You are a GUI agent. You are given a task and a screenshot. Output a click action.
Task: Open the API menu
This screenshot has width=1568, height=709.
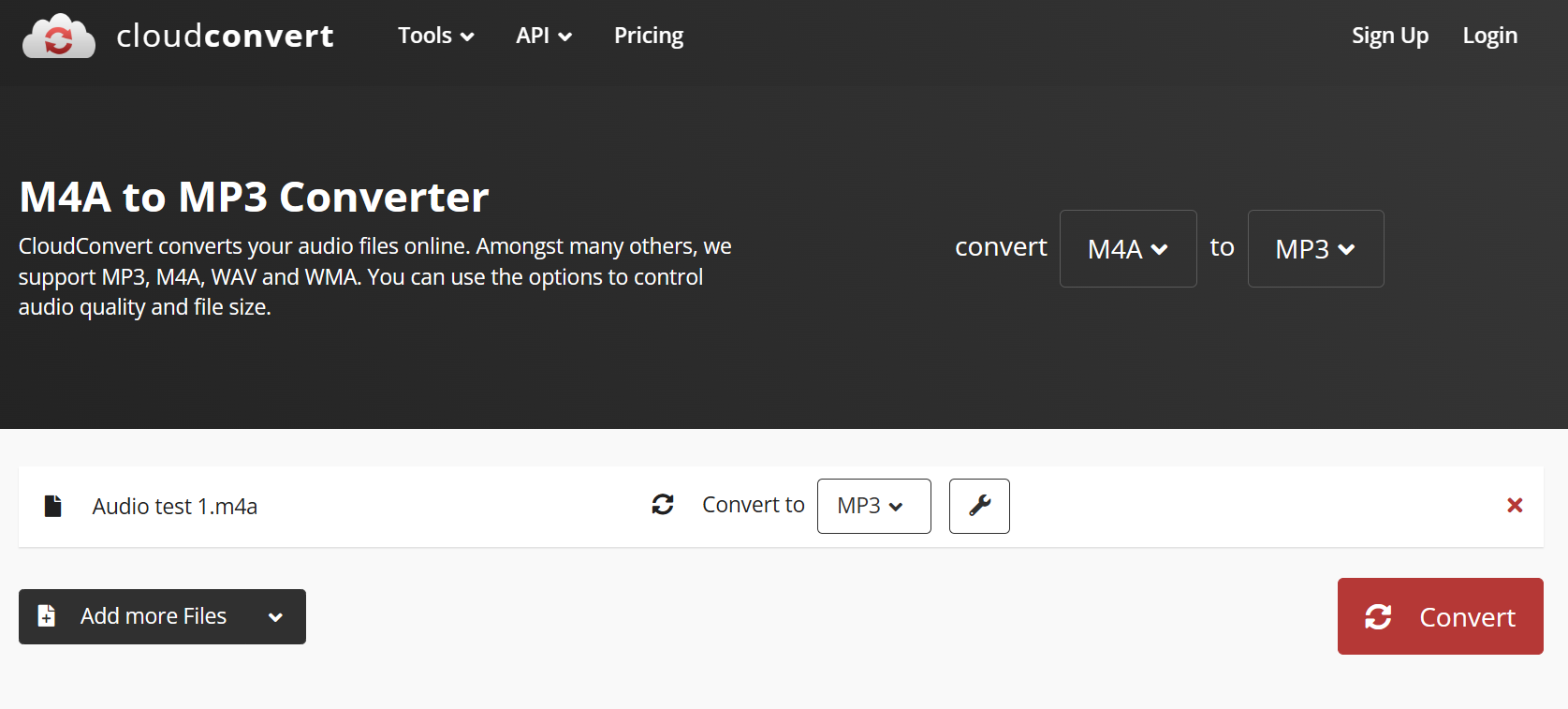[x=543, y=36]
